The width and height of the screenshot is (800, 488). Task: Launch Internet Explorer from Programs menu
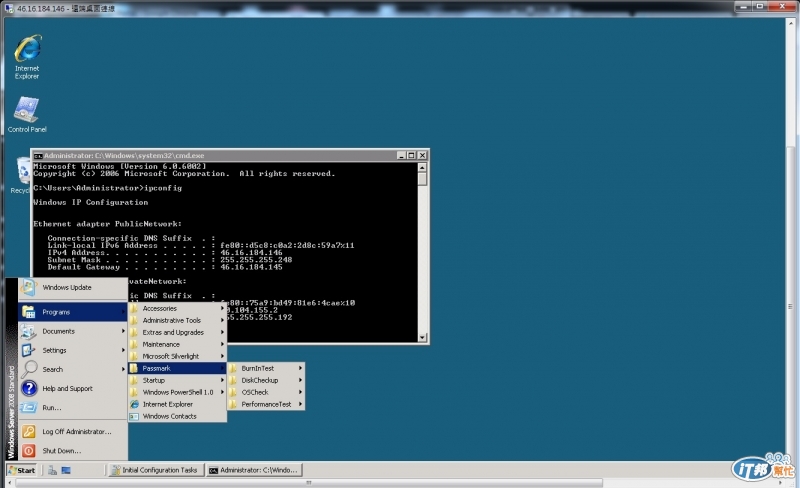pos(177,404)
